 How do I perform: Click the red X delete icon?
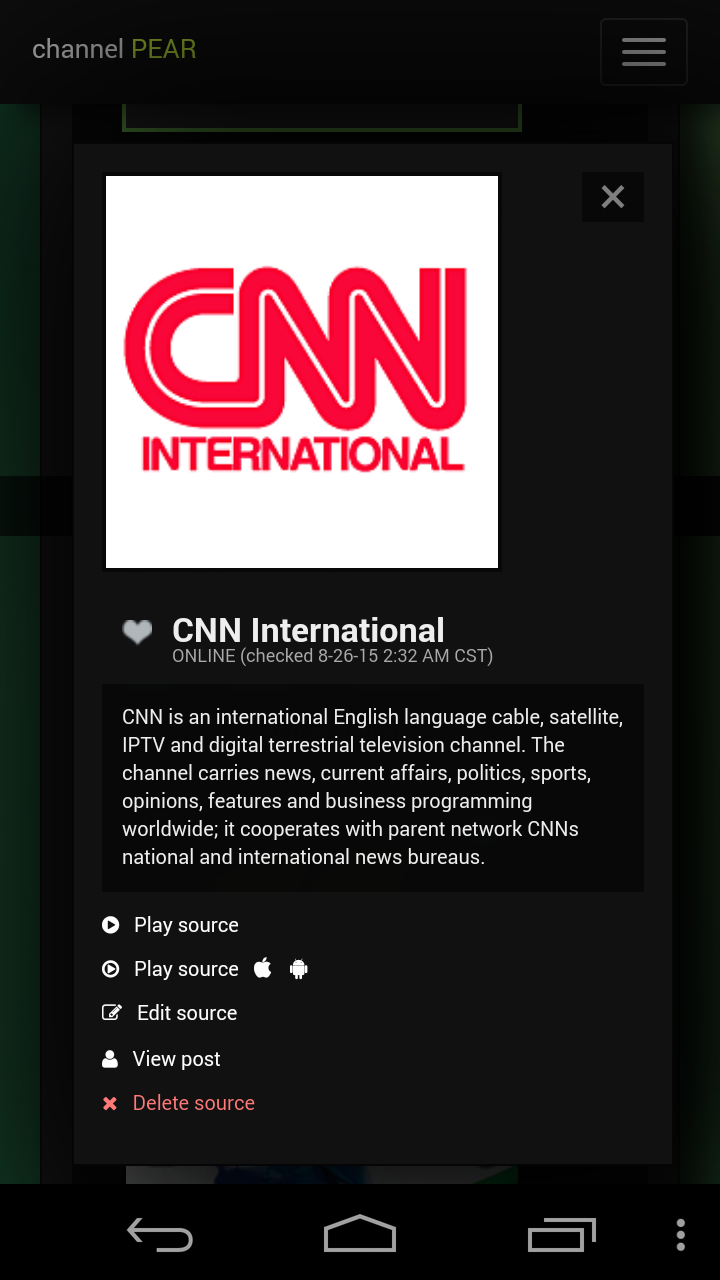click(x=110, y=1104)
